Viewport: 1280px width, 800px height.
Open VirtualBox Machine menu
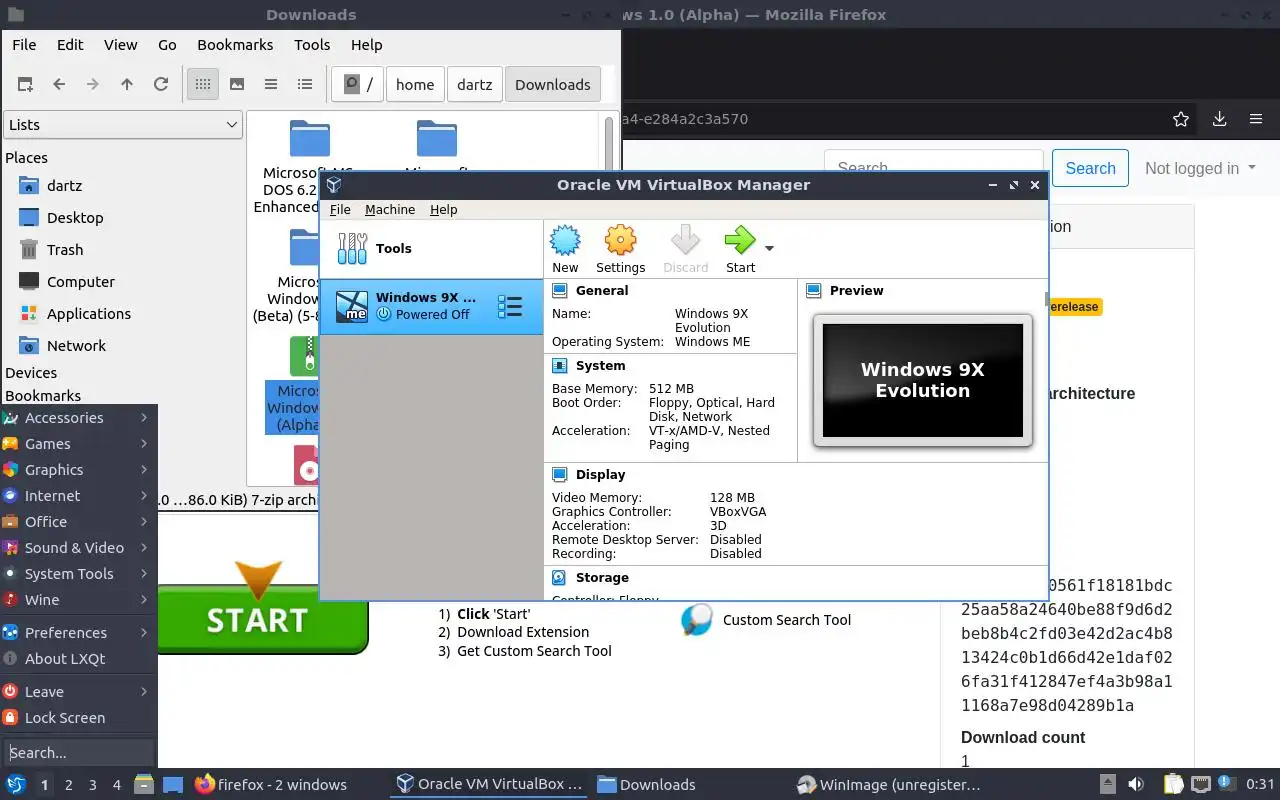pyautogui.click(x=390, y=210)
